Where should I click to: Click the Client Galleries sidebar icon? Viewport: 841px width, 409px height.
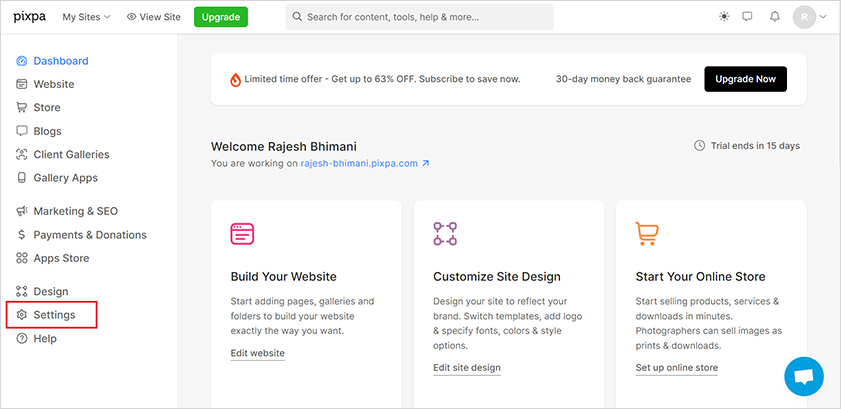pos(21,154)
